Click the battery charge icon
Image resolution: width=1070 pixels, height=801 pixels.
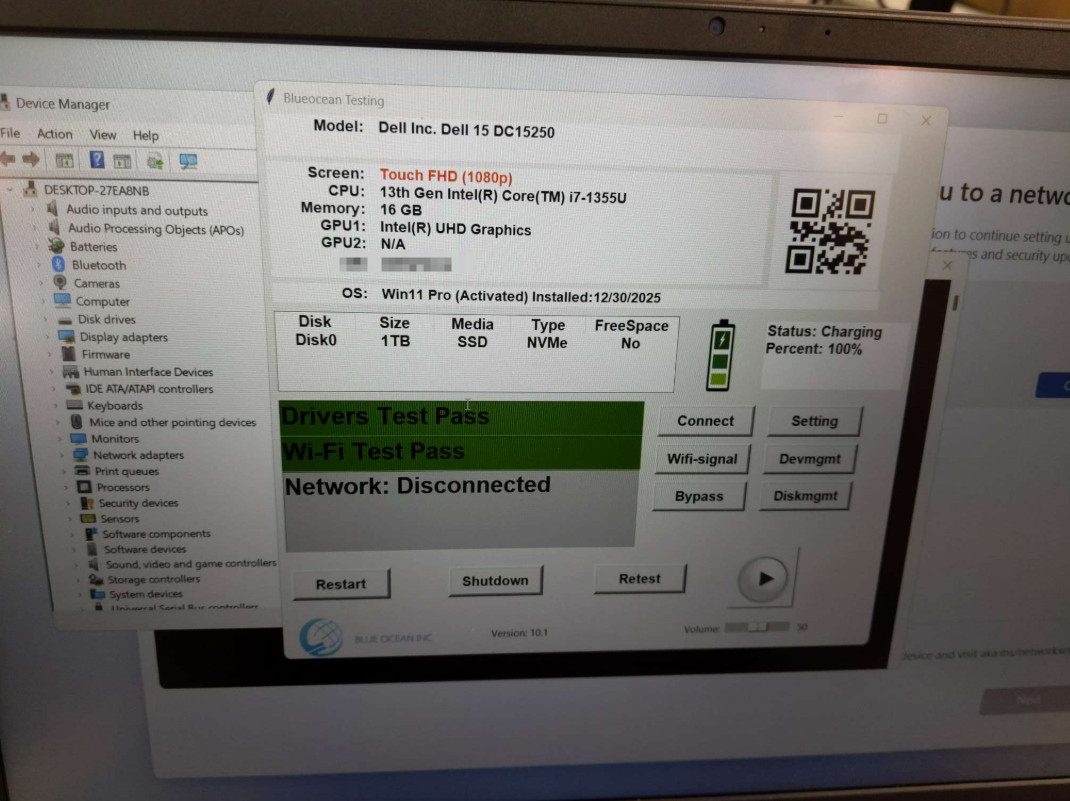pos(721,355)
